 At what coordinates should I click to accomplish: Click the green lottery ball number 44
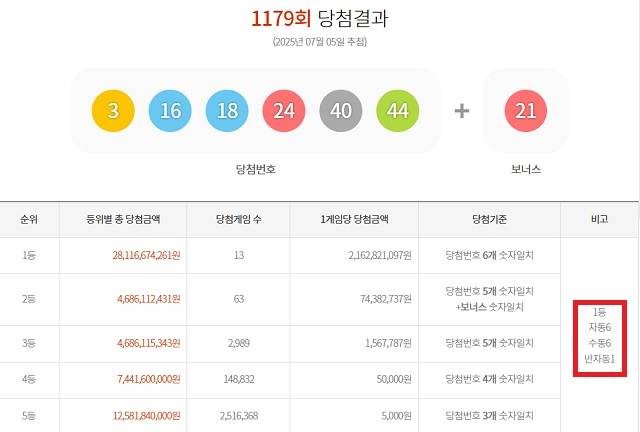[x=398, y=111]
